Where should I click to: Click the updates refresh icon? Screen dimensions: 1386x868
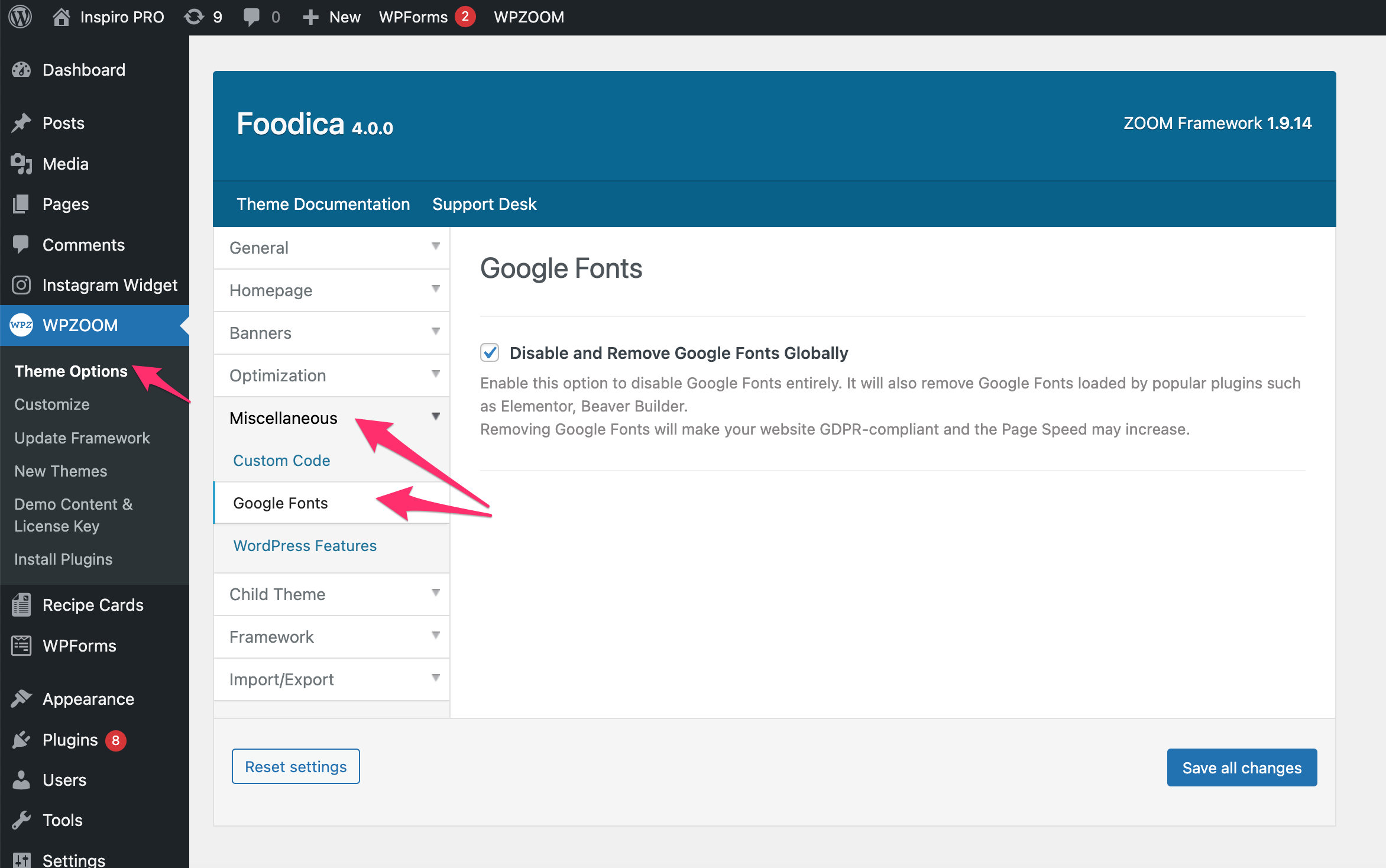click(194, 17)
